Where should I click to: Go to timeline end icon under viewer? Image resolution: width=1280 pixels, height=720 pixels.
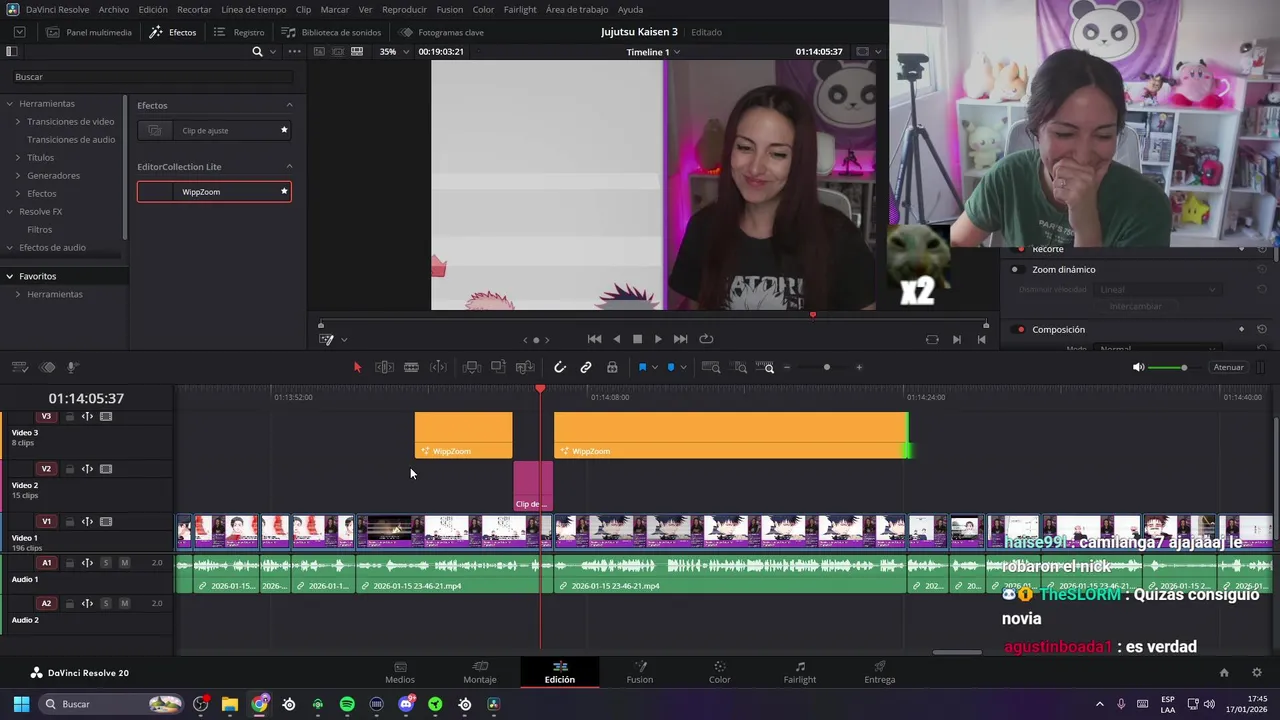click(957, 339)
